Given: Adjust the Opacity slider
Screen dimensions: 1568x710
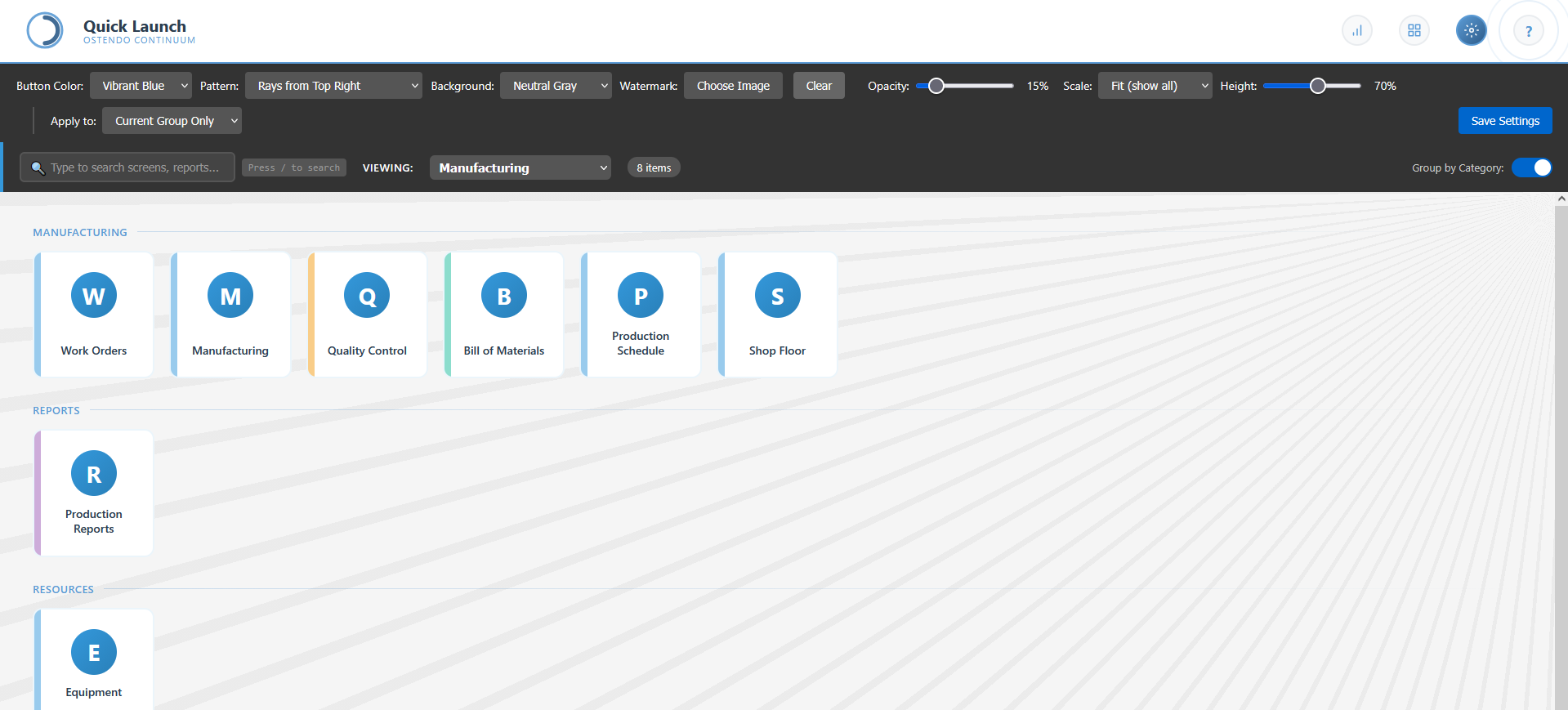Looking at the screenshot, I should 936,86.
